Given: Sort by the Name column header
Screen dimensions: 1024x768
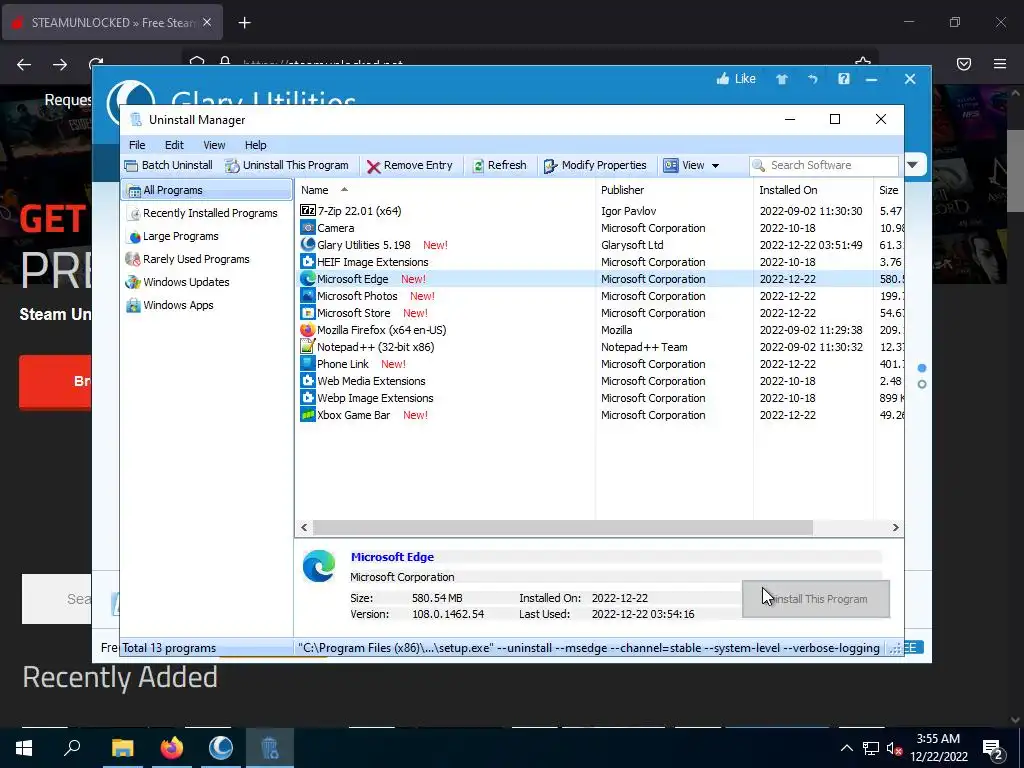Looking at the screenshot, I should click(x=445, y=190).
